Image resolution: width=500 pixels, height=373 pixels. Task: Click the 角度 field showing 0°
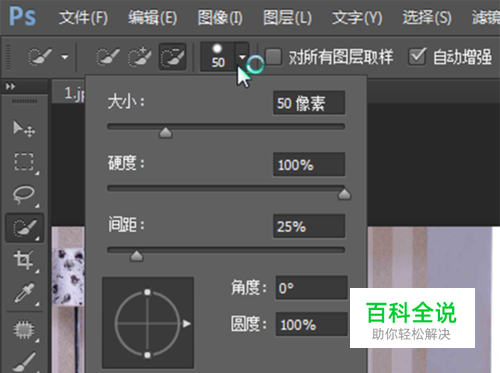coord(312,288)
